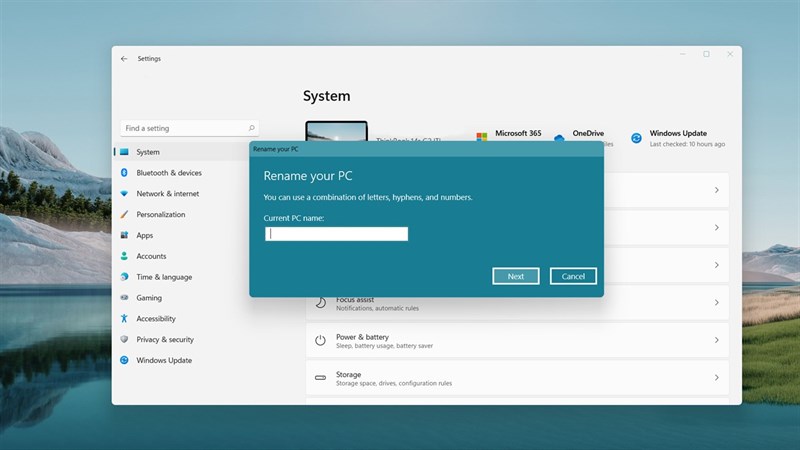Click the second settings row chevron
Viewport: 800px width, 450px height.
point(717,228)
